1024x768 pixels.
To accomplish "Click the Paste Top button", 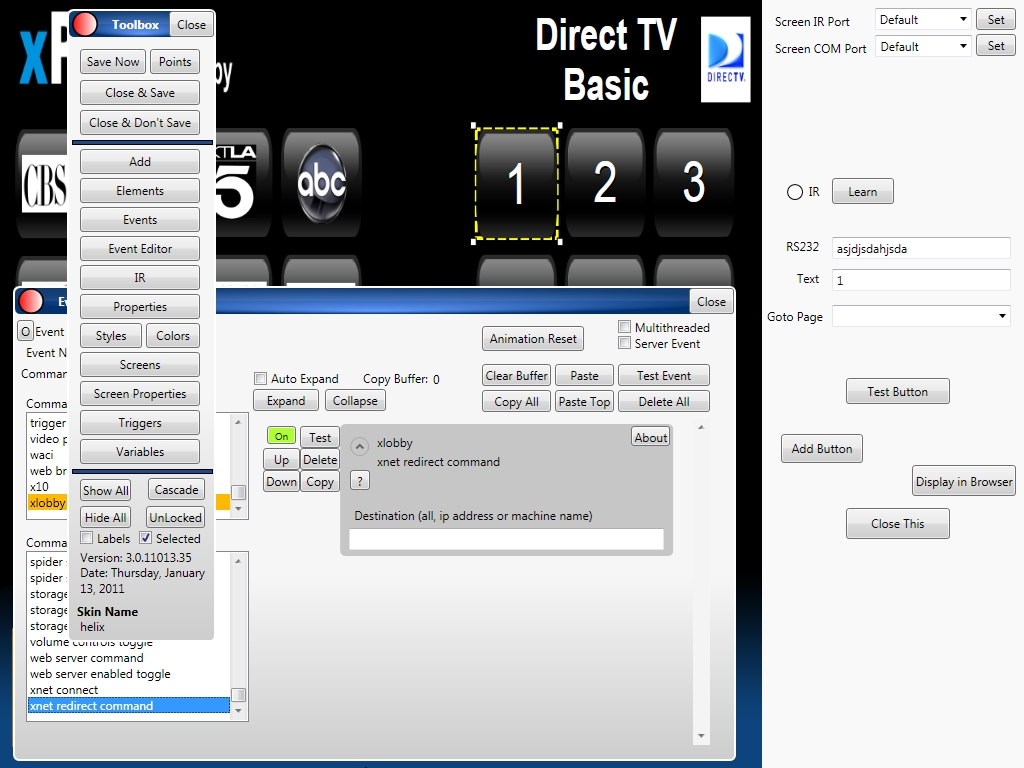I will [584, 402].
